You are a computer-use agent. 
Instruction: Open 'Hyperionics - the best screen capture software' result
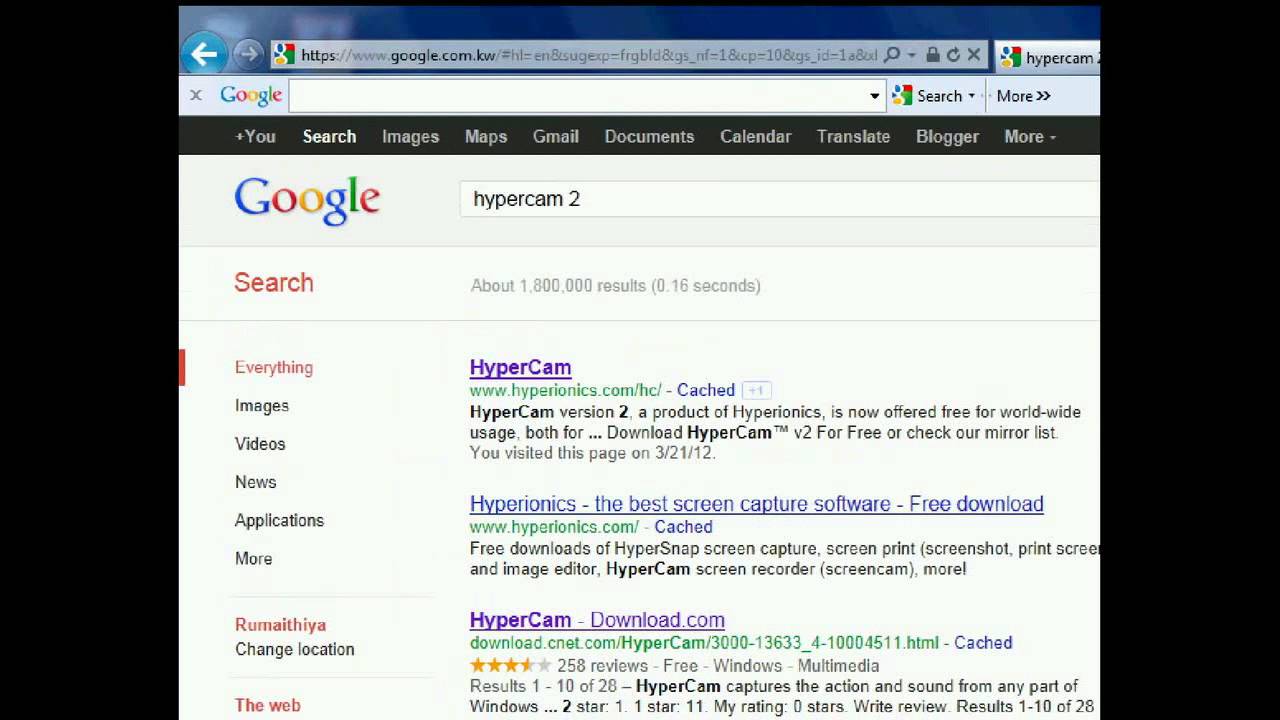point(756,503)
